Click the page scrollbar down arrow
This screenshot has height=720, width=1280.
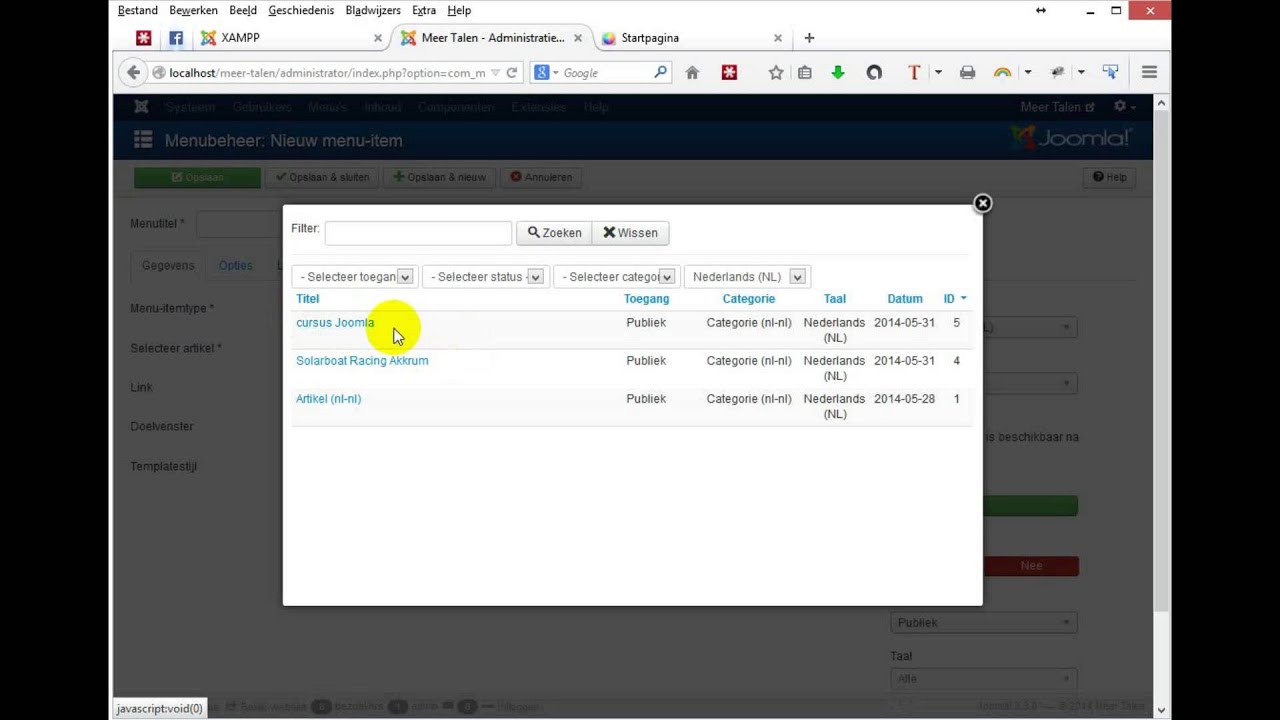[x=1161, y=710]
